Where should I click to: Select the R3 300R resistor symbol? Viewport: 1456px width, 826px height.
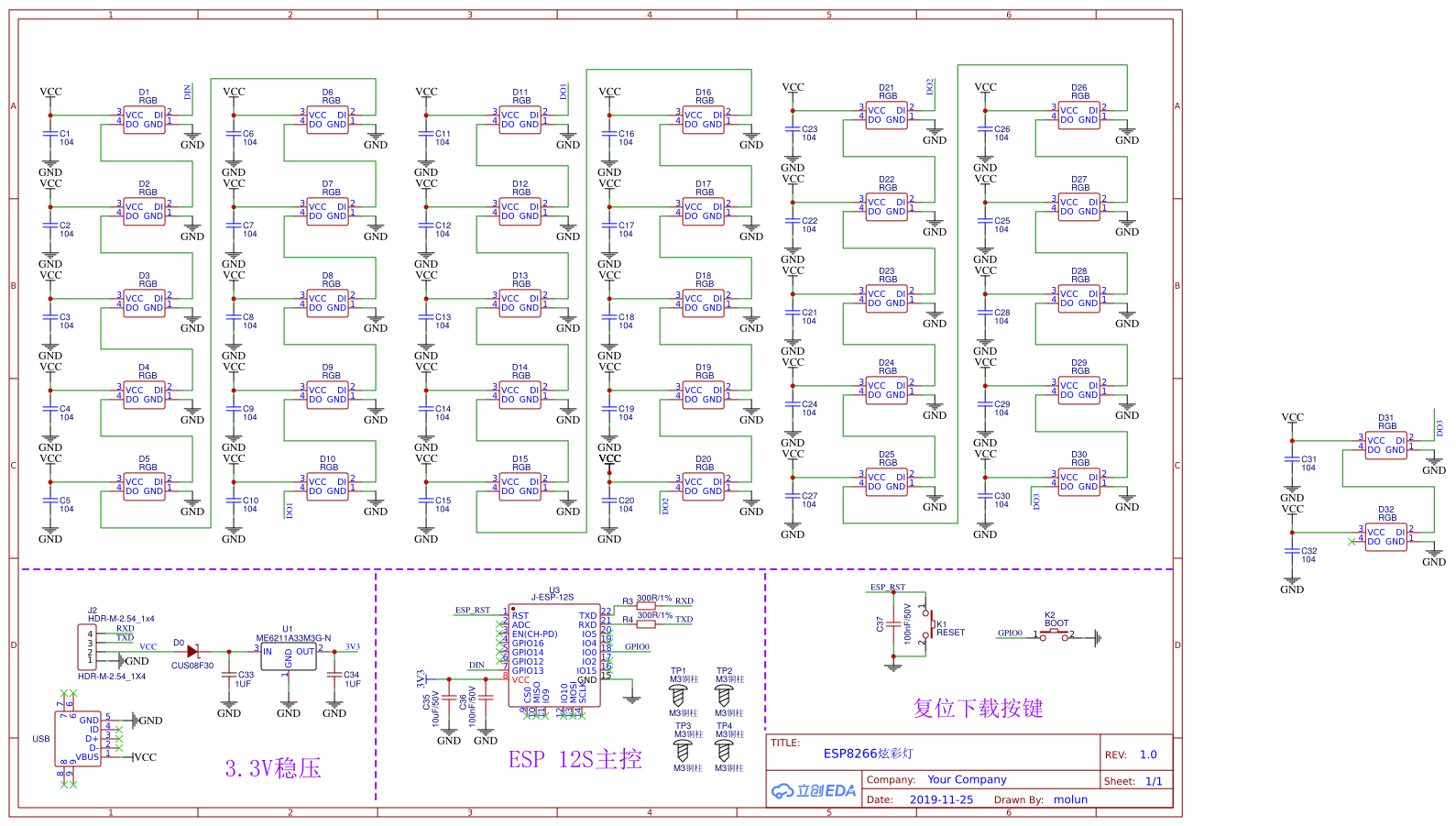[646, 606]
